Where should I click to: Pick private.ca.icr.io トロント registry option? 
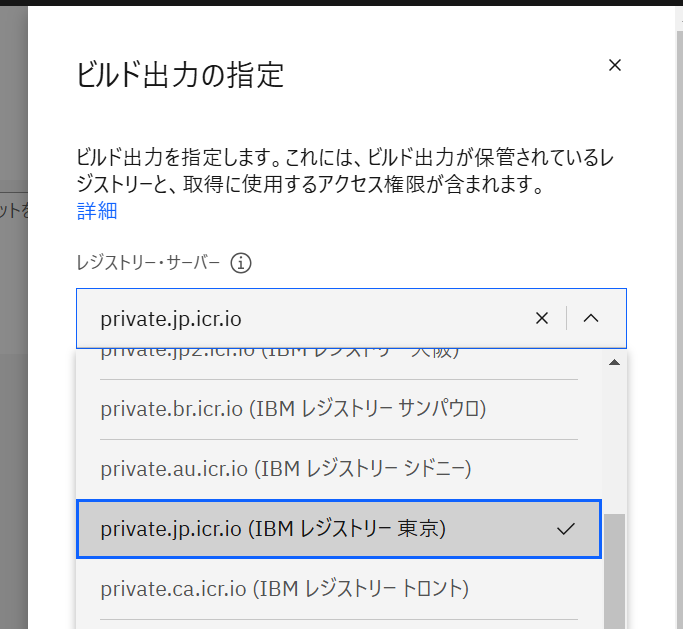point(284,588)
